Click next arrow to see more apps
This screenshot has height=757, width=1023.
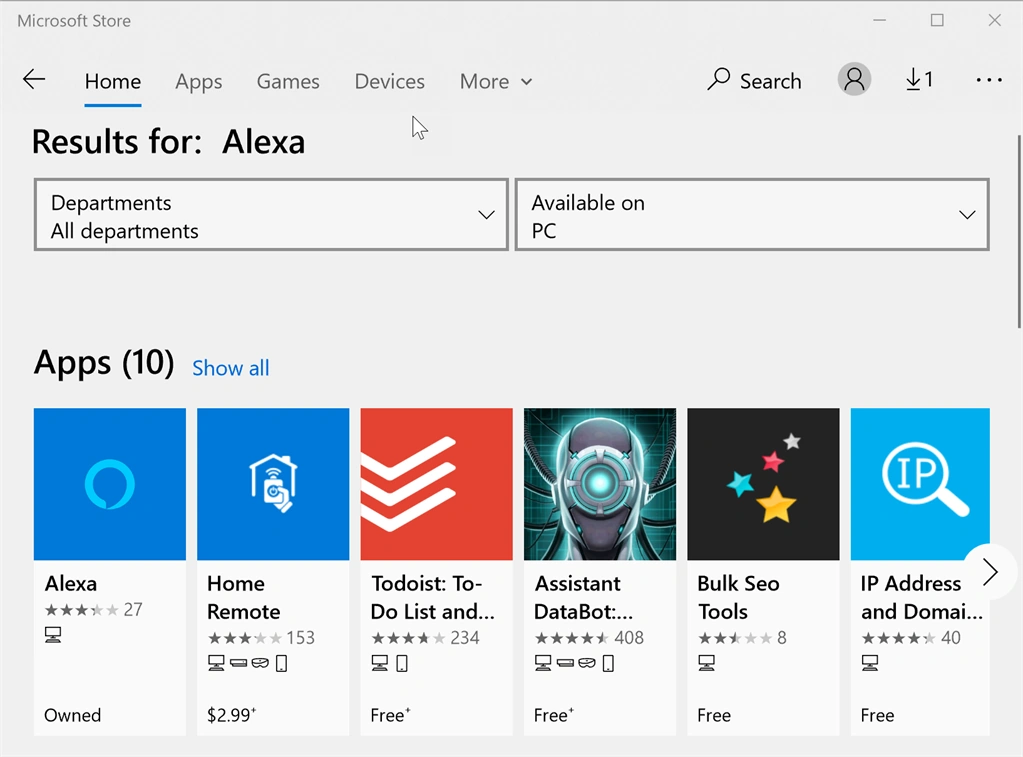pyautogui.click(x=990, y=572)
